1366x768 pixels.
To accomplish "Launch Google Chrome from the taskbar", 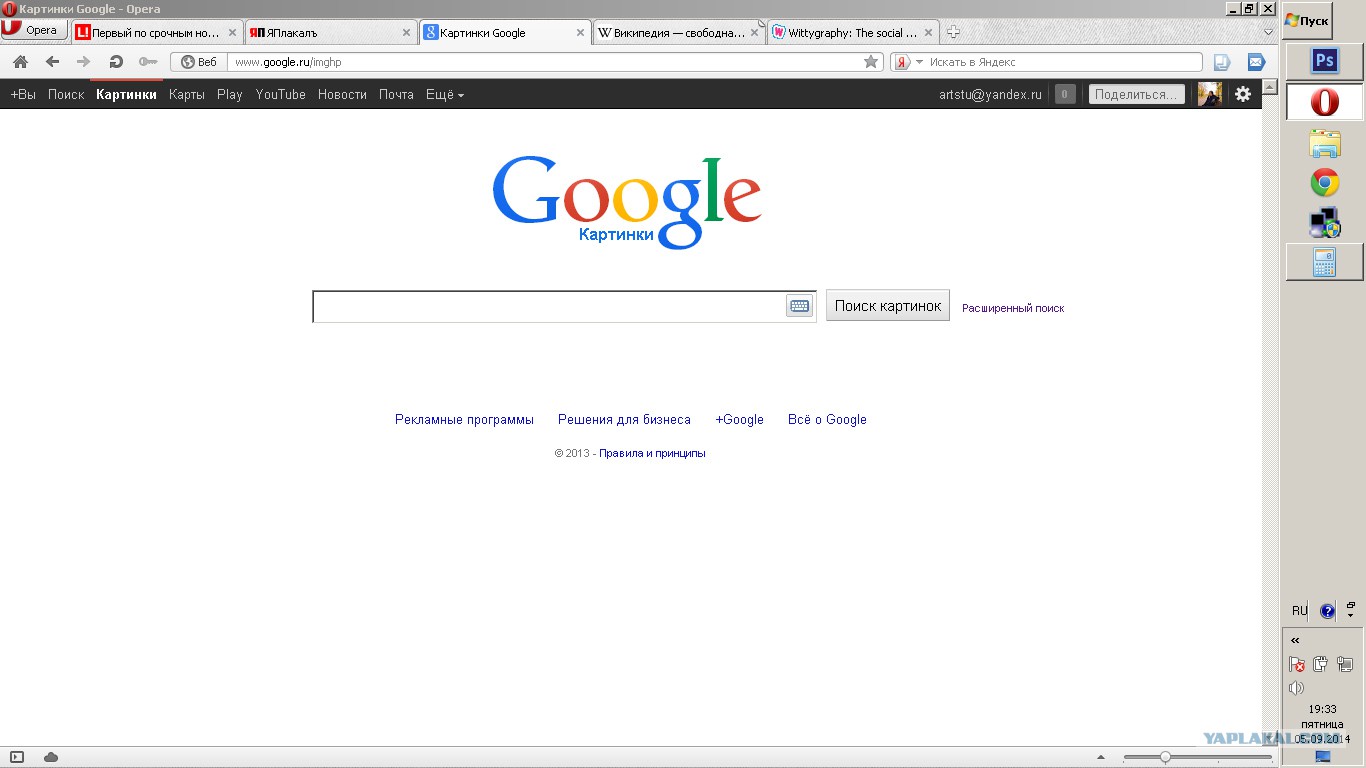I will tap(1325, 183).
